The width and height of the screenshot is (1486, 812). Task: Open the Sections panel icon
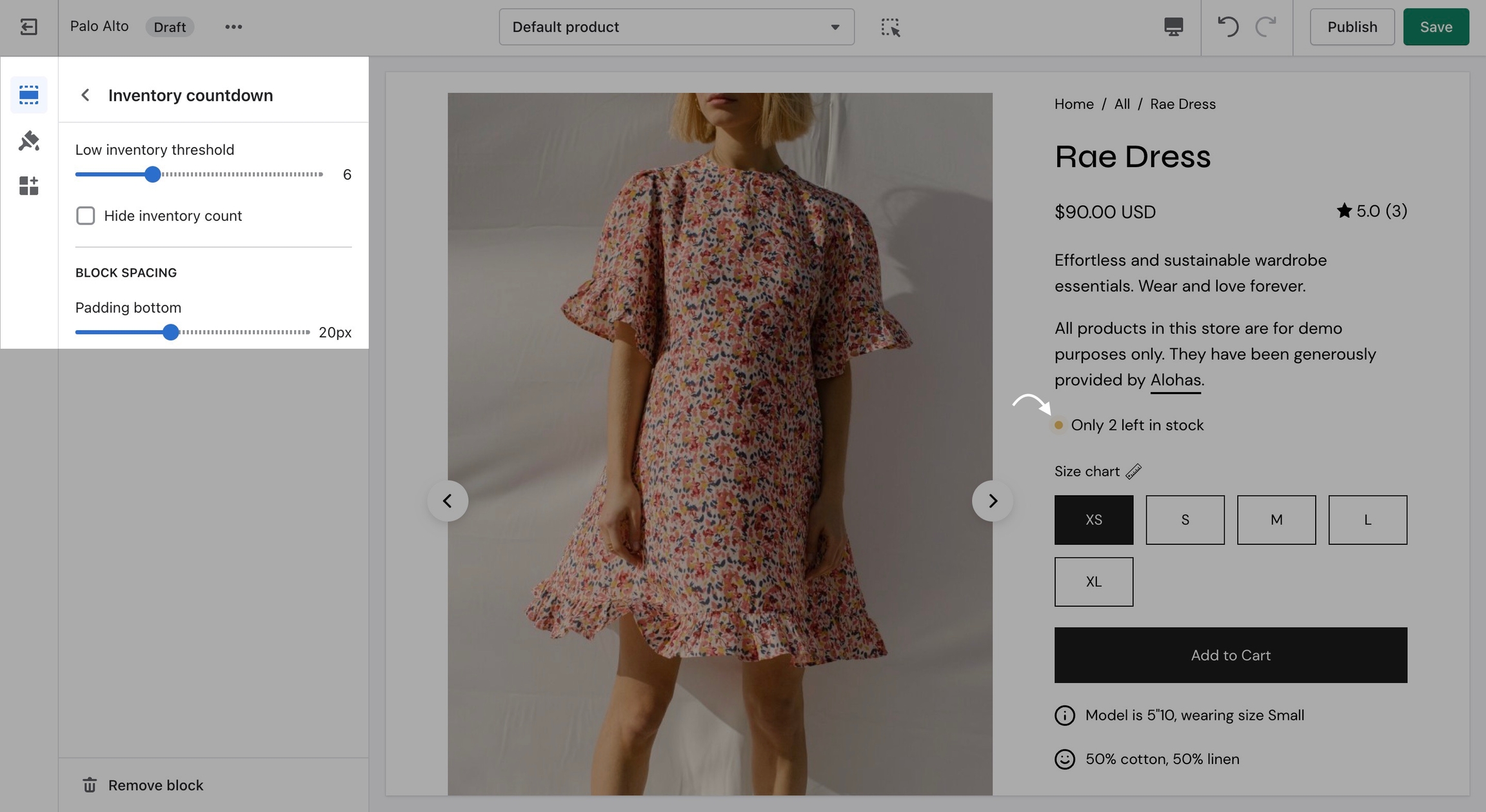pyautogui.click(x=28, y=95)
